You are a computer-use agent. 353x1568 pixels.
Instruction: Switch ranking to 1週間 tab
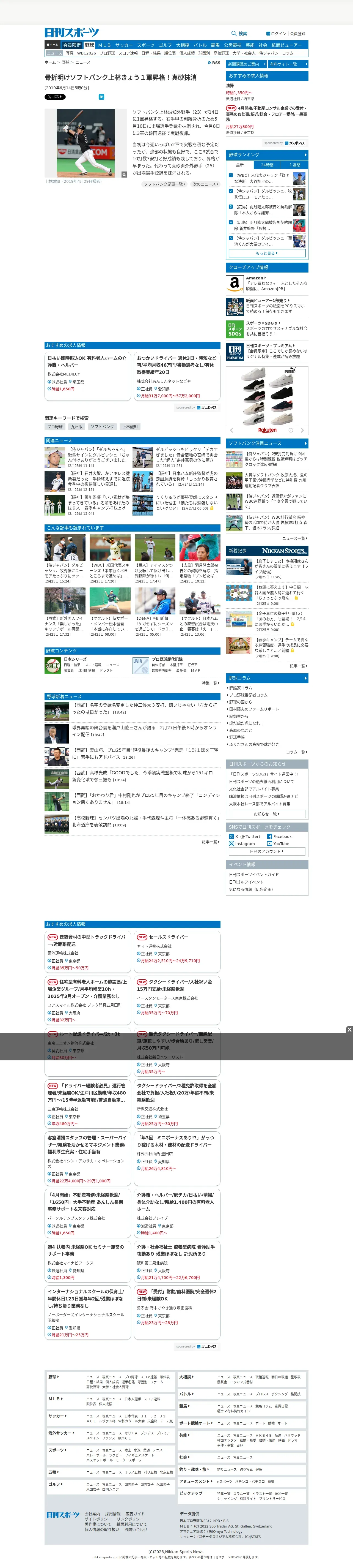tap(295, 165)
